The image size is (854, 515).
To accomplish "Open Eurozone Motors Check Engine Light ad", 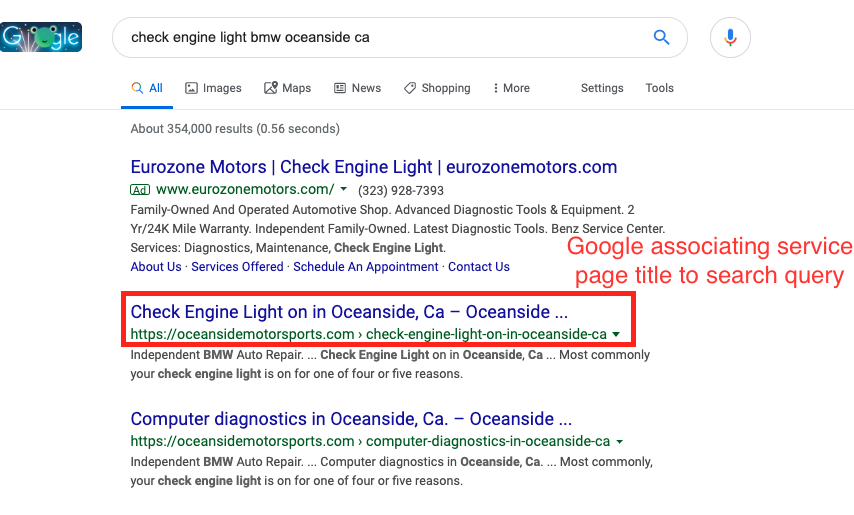I will coord(374,167).
